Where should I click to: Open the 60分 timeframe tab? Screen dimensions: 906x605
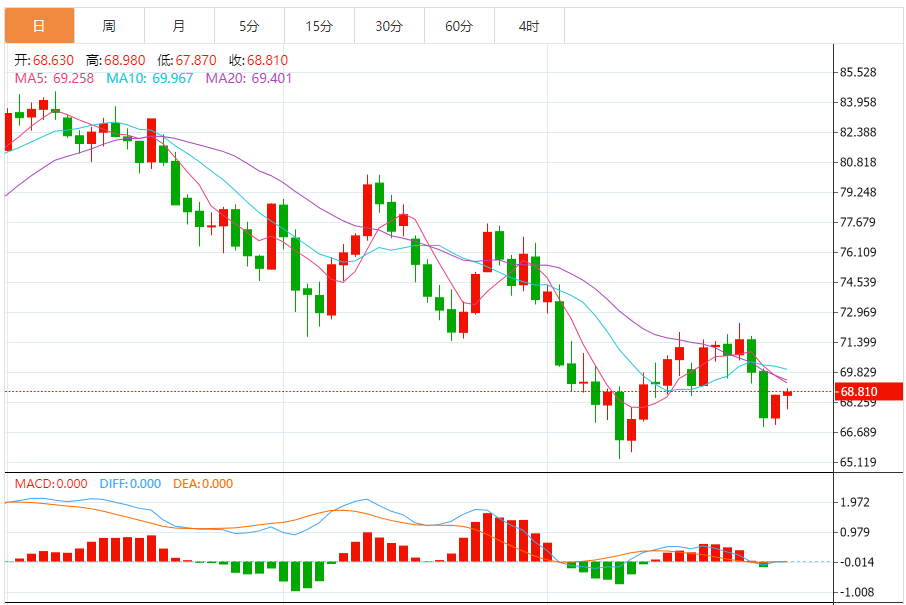(459, 25)
